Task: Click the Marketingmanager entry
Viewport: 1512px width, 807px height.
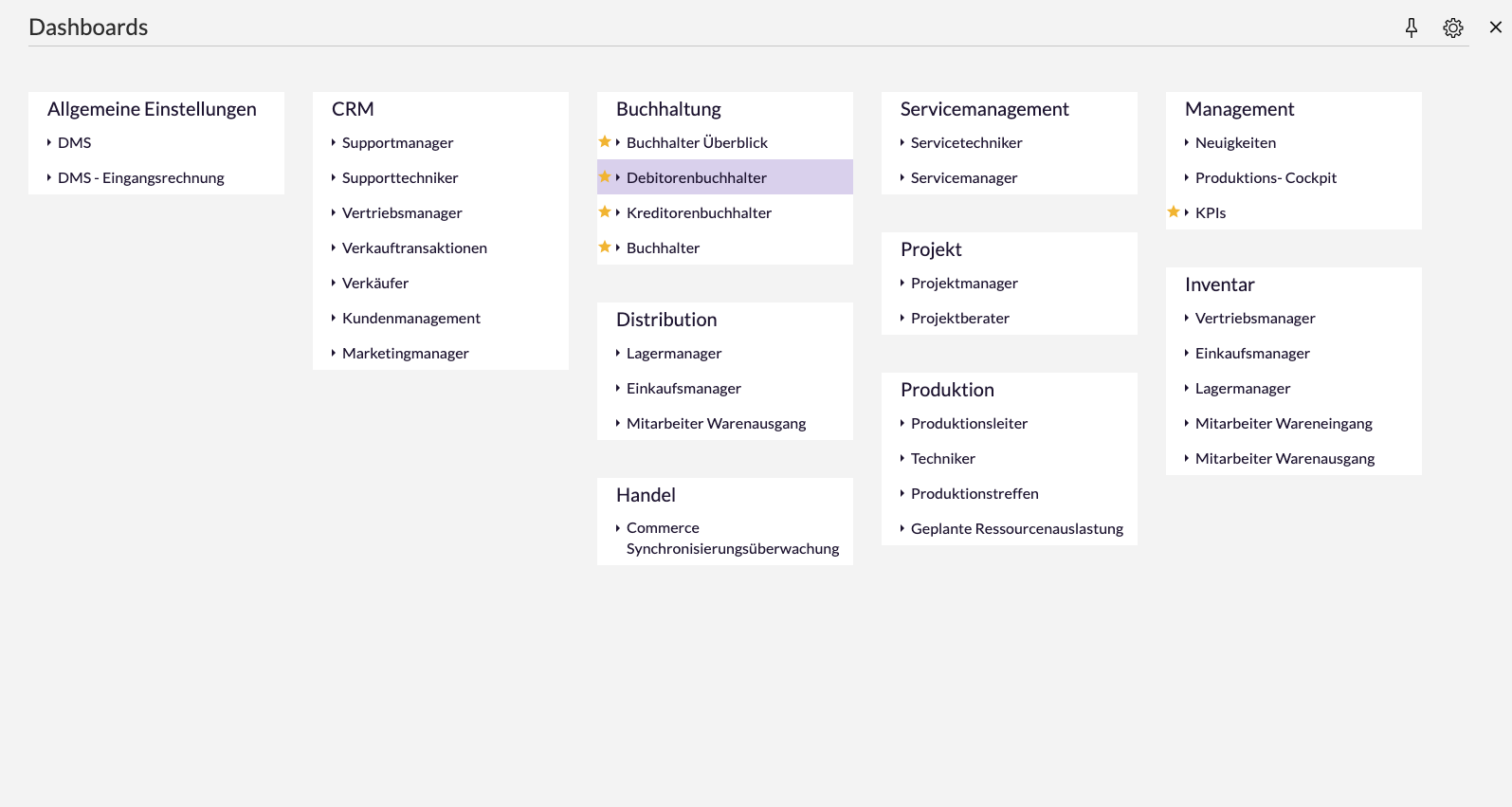Action: click(x=405, y=353)
